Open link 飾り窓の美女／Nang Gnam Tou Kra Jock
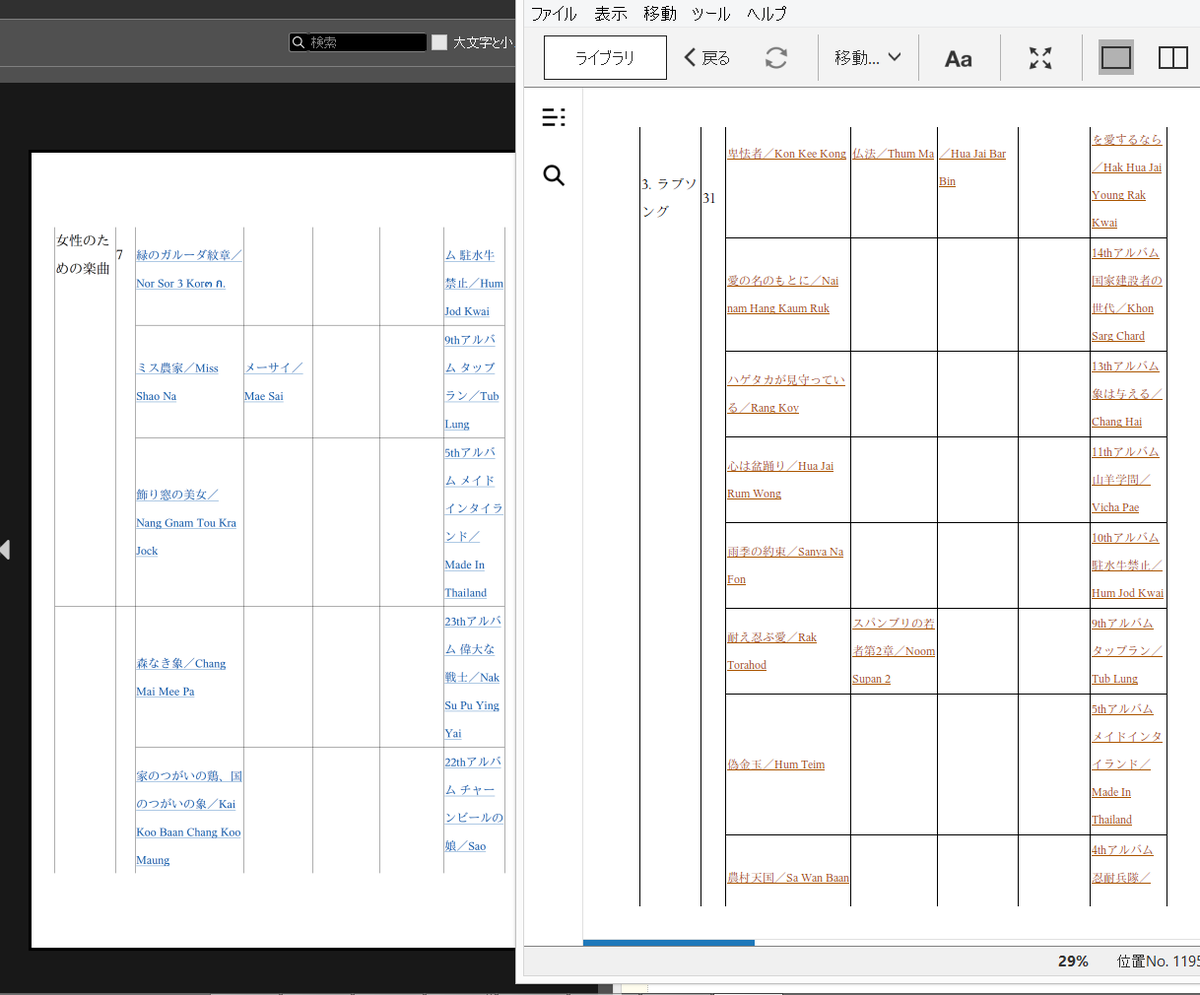This screenshot has height=995, width=1200. [x=186, y=523]
